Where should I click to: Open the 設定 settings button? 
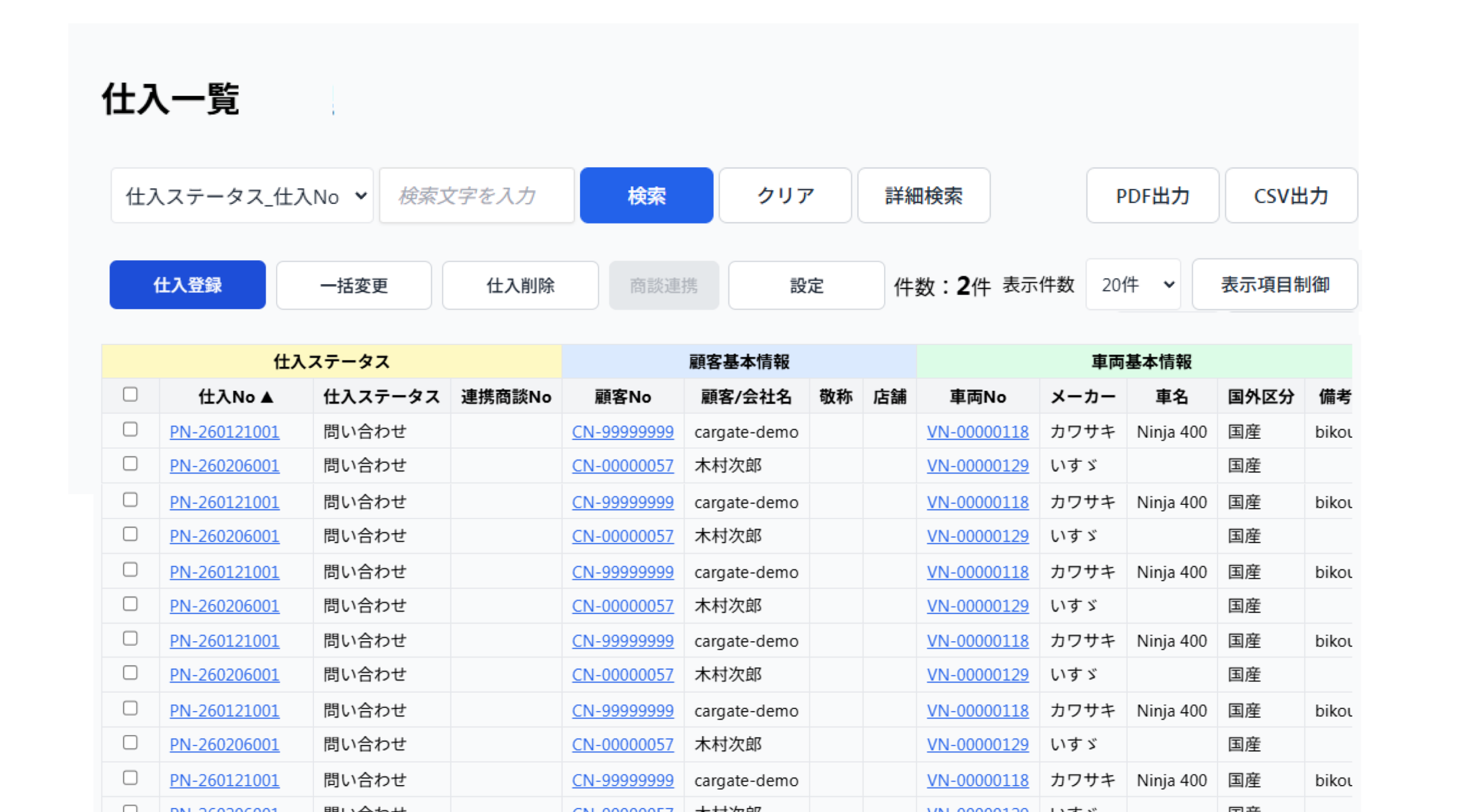806,285
